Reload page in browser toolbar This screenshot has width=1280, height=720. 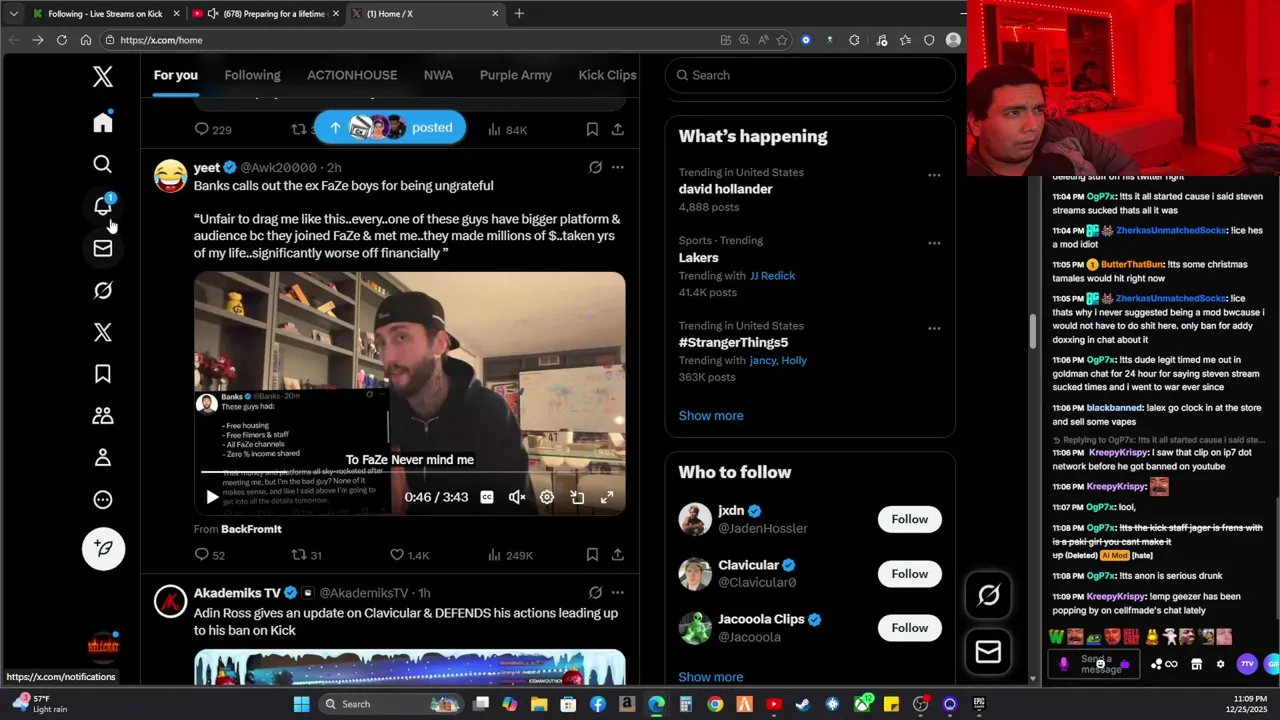point(62,40)
